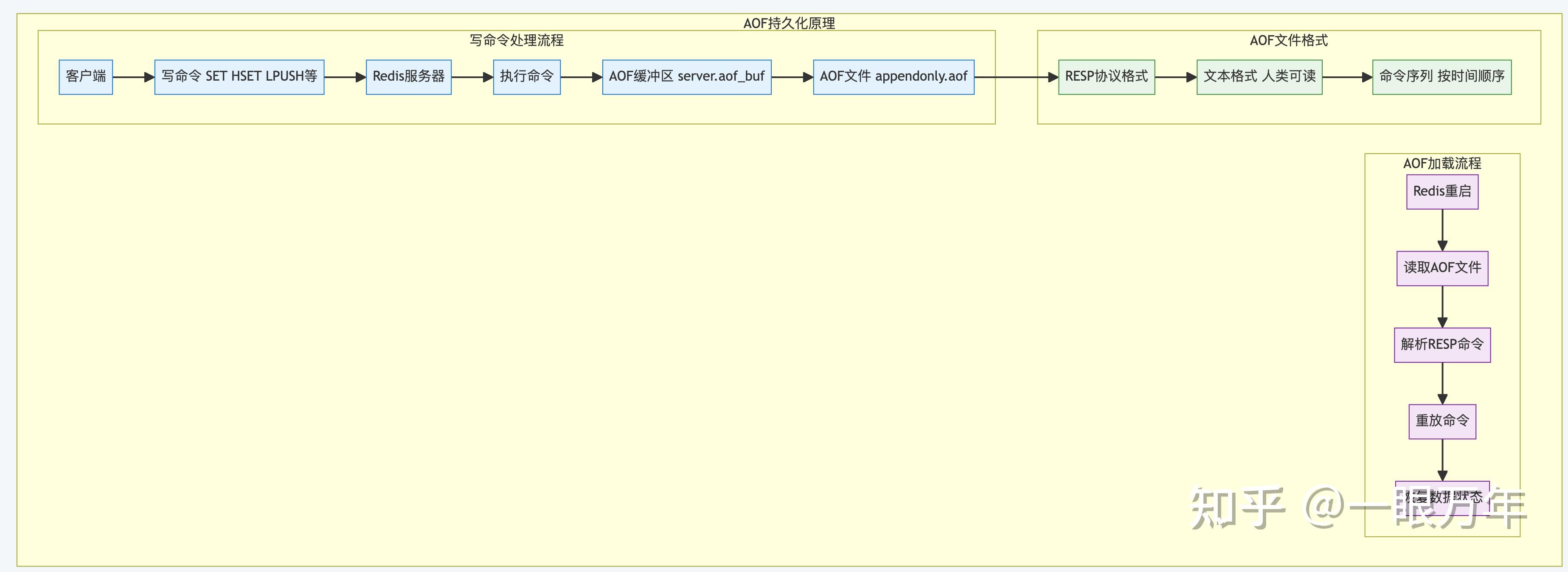This screenshot has height=572, width=1568.
Task: Click the 写命令 SET HSET LPUSH等 node
Action: (239, 77)
